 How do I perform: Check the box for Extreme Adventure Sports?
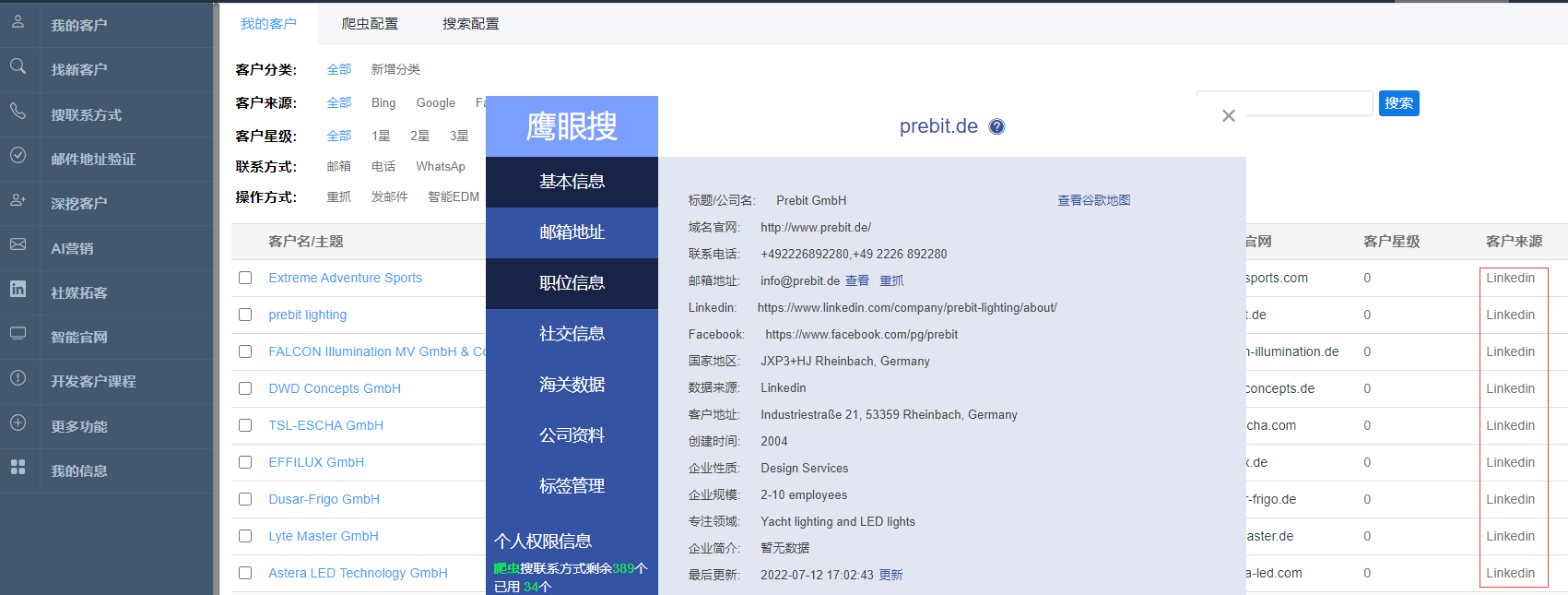click(245, 278)
